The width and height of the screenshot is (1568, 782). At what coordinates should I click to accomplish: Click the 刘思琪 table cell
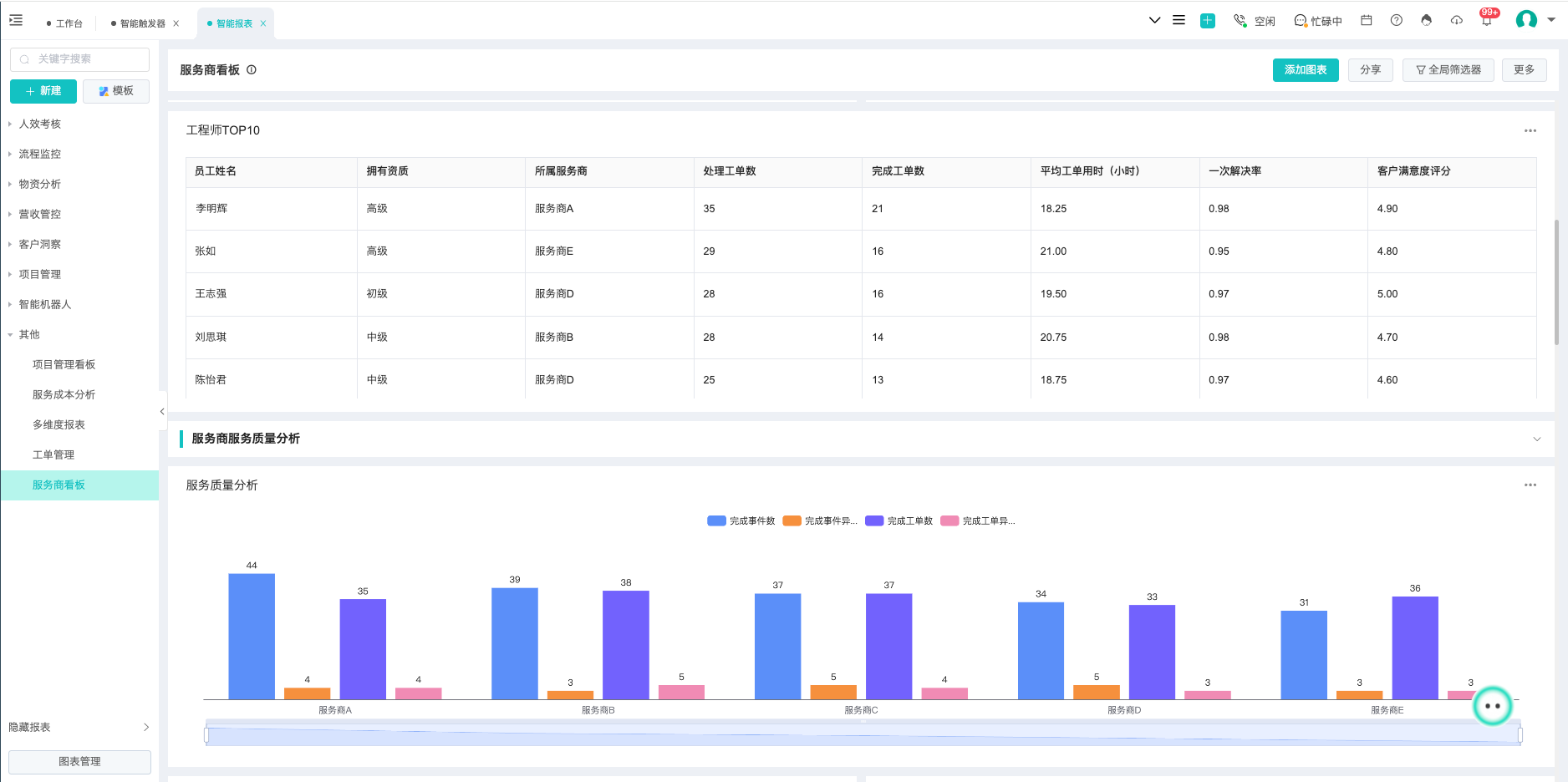point(271,338)
